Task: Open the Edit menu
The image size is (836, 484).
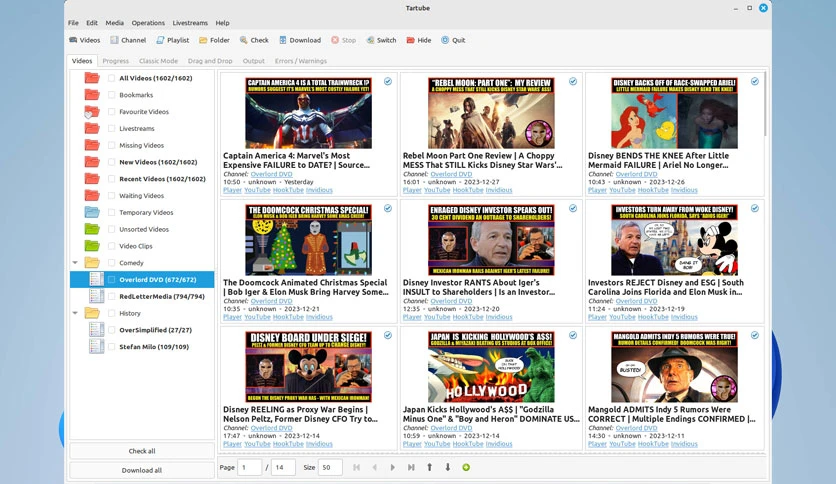Action: pos(92,23)
